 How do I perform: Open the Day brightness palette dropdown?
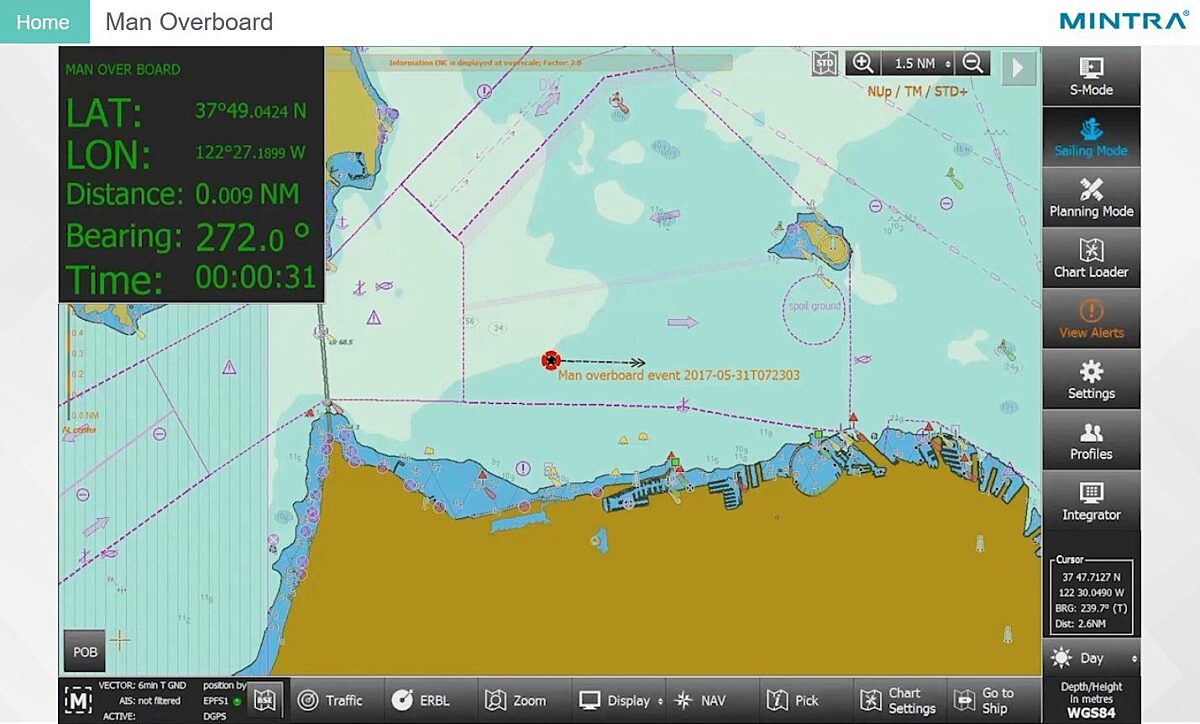coord(1091,659)
